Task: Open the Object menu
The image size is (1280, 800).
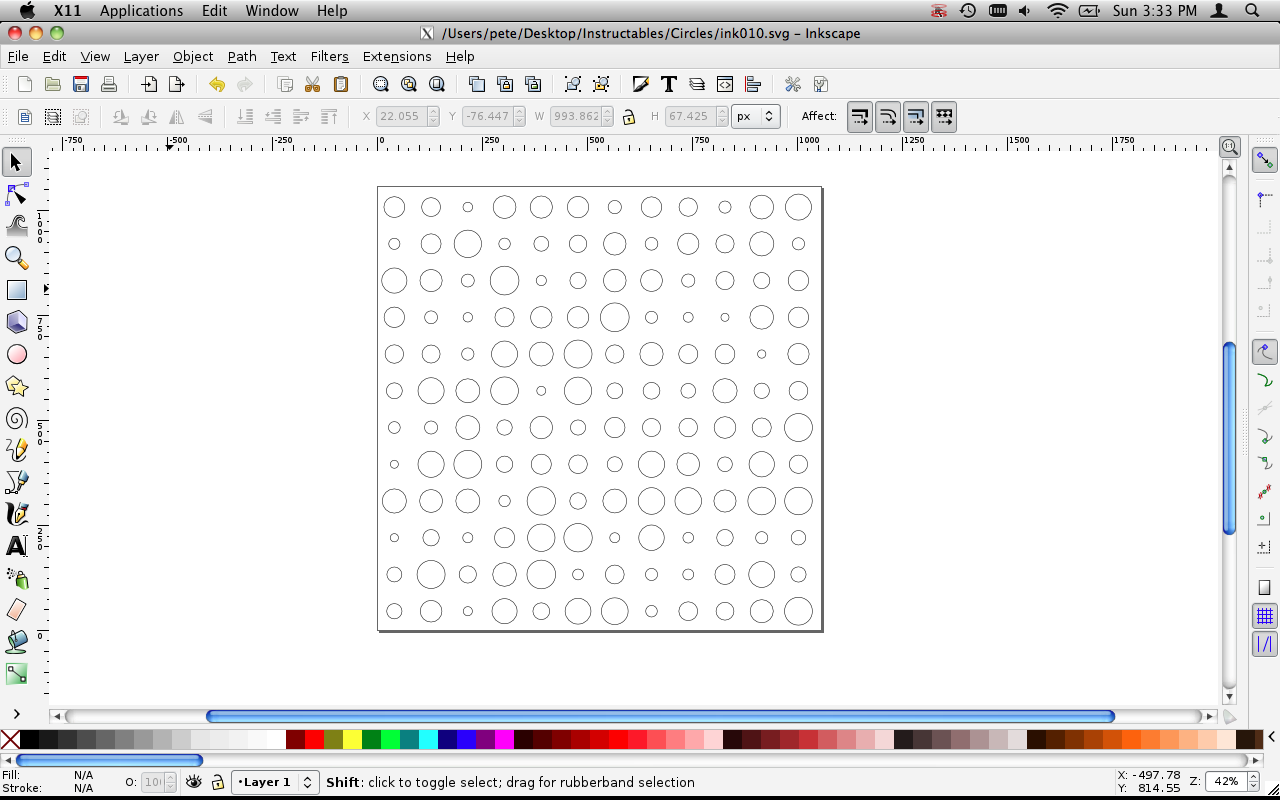Action: (193, 57)
